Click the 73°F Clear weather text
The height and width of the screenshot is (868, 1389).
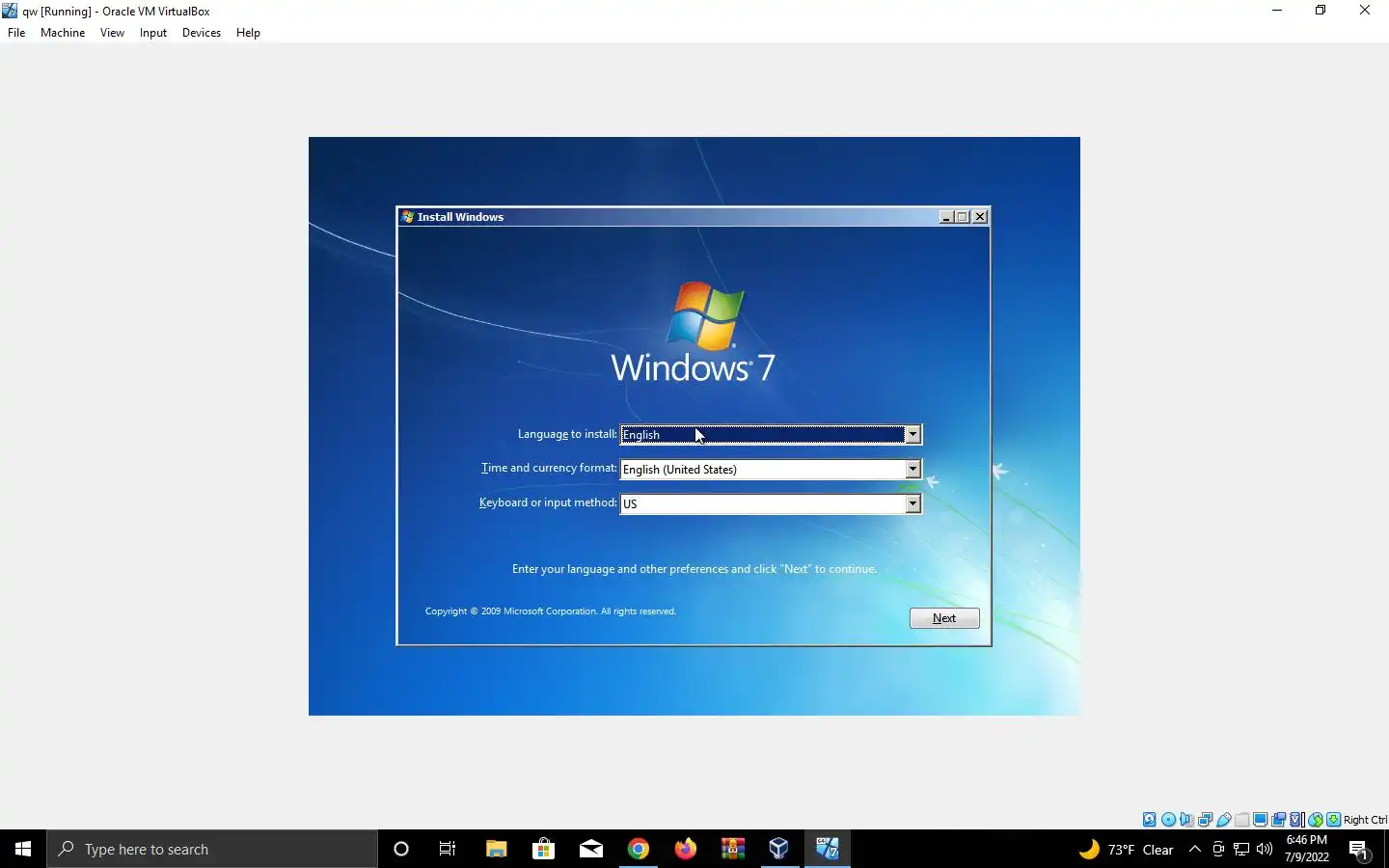click(1141, 850)
